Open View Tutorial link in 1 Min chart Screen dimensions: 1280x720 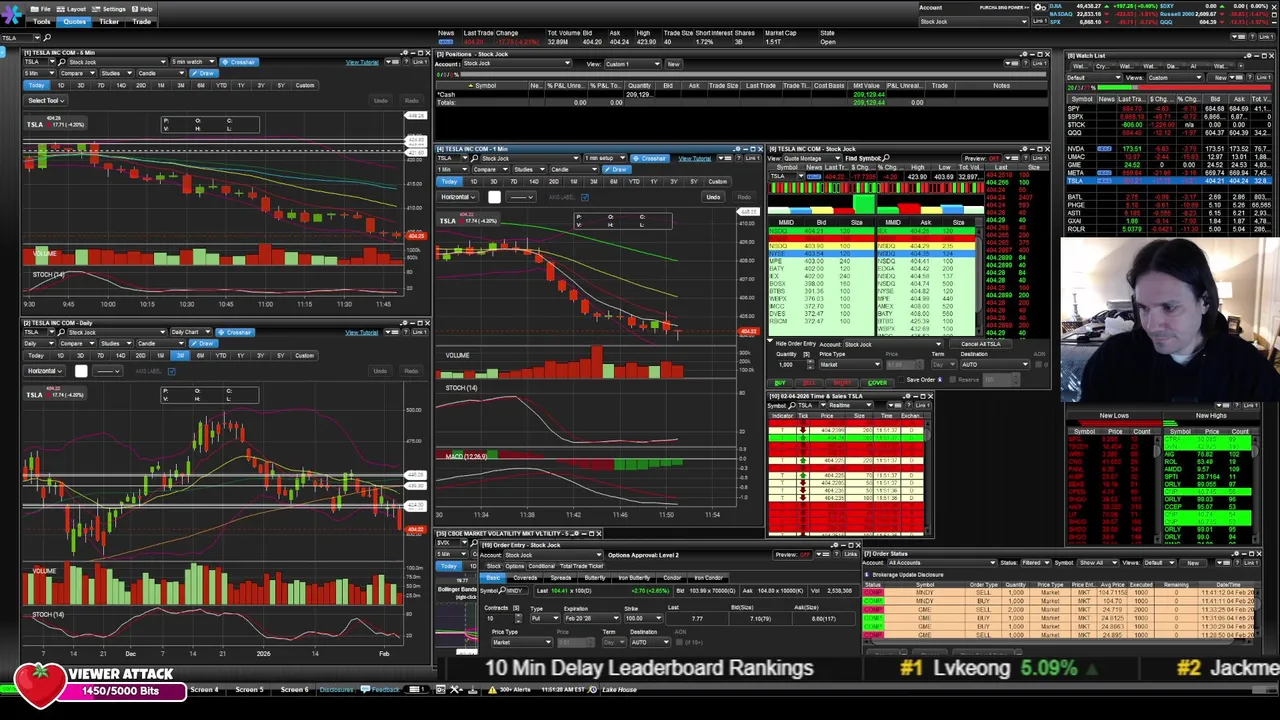[x=694, y=158]
